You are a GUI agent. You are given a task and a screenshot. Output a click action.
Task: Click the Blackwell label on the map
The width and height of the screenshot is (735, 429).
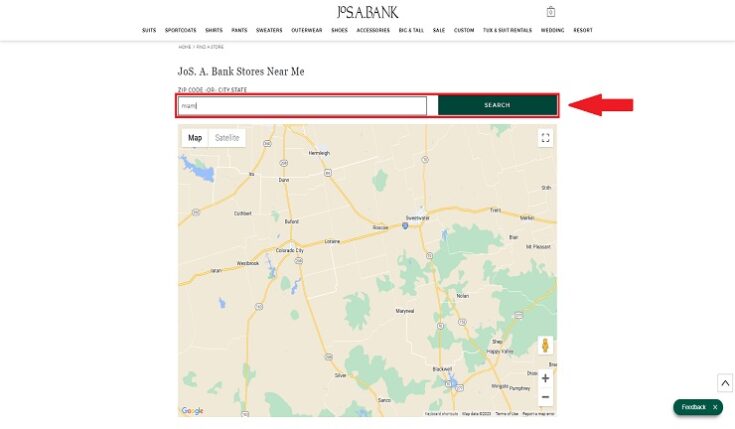pyautogui.click(x=442, y=369)
